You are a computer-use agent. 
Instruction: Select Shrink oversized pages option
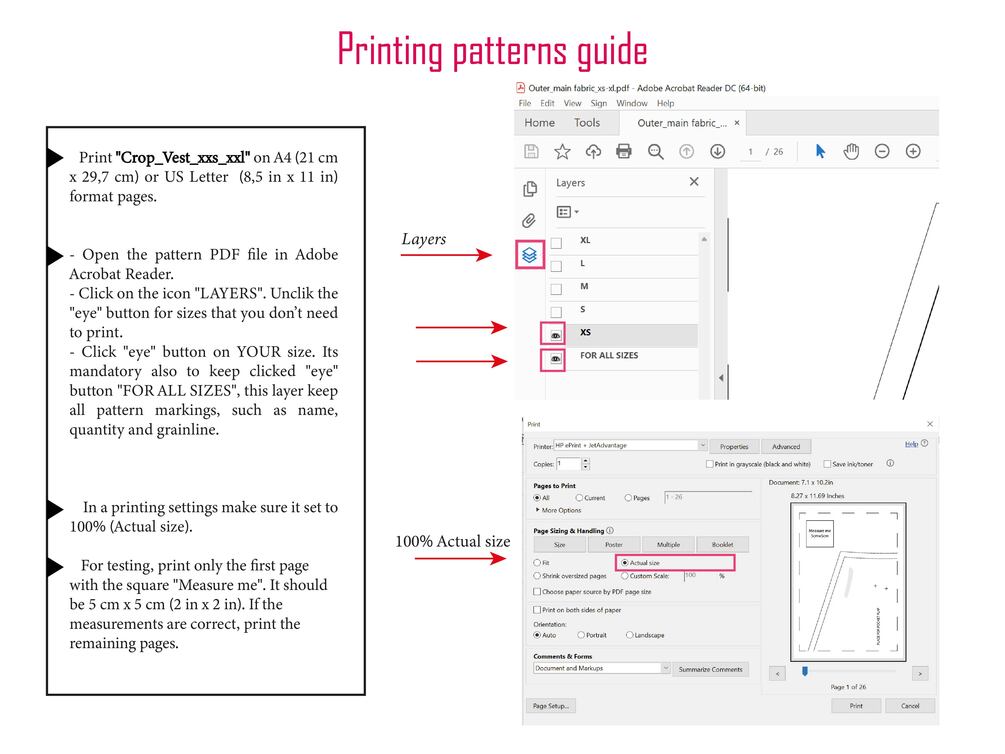coord(537,576)
